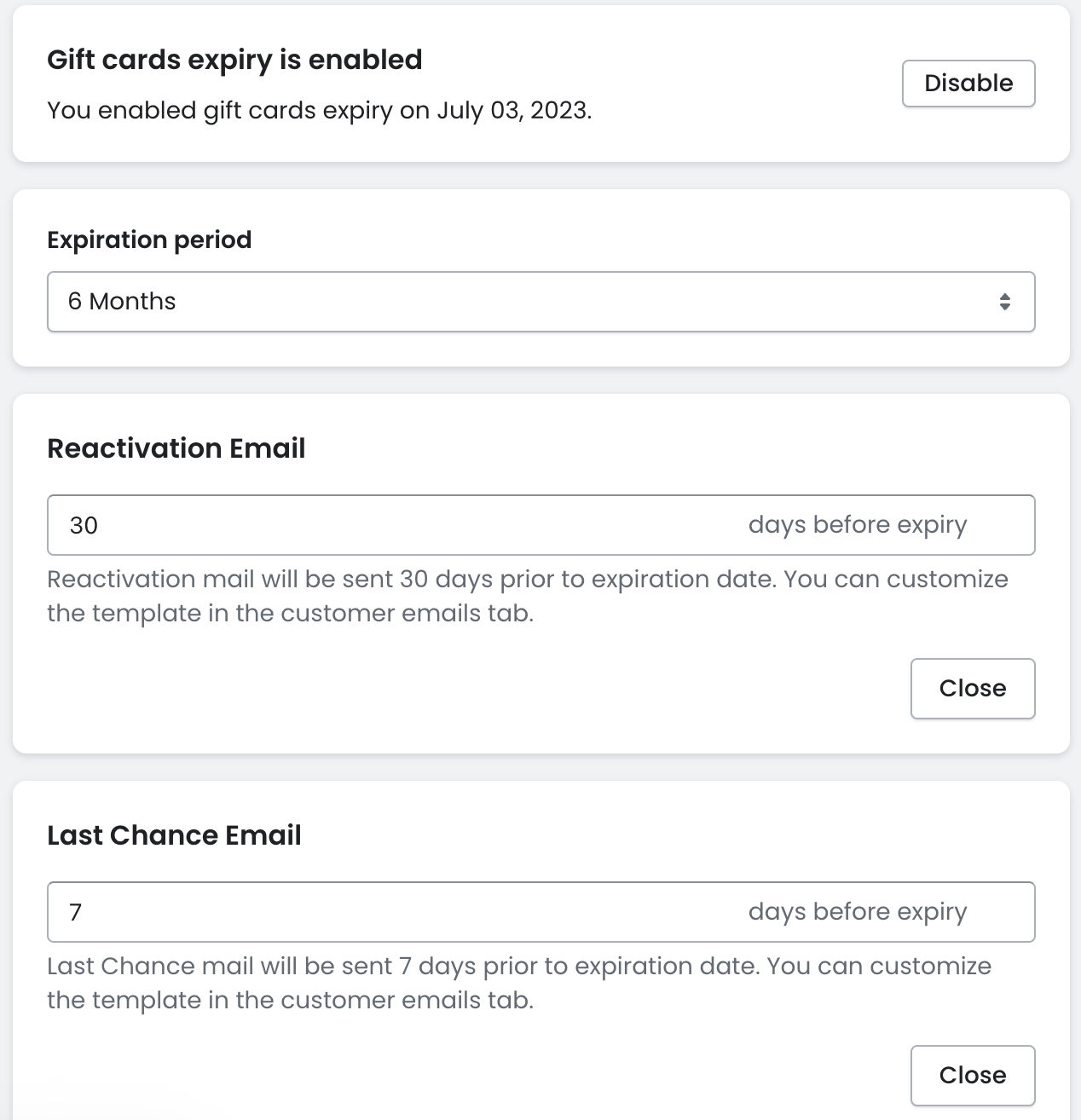The width and height of the screenshot is (1081, 1120).
Task: Click the up-down arrow icon in the Expiration select
Action: click(x=1005, y=302)
